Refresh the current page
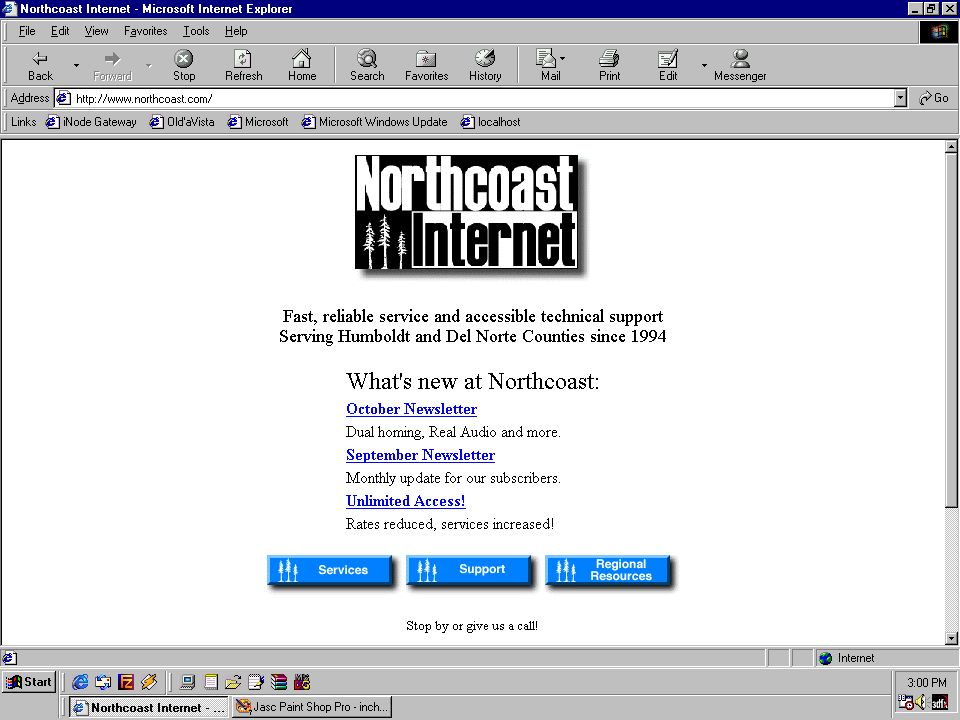 pyautogui.click(x=243, y=66)
